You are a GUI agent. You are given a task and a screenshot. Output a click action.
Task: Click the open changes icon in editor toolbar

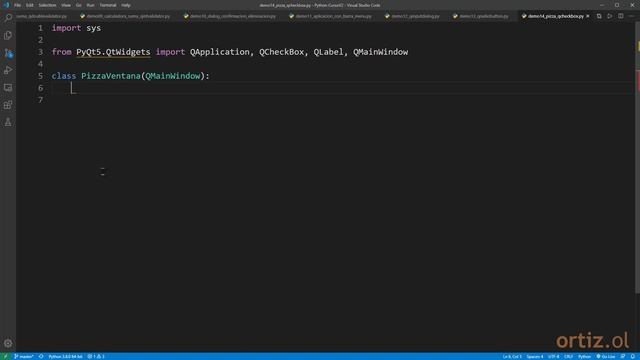599,16
